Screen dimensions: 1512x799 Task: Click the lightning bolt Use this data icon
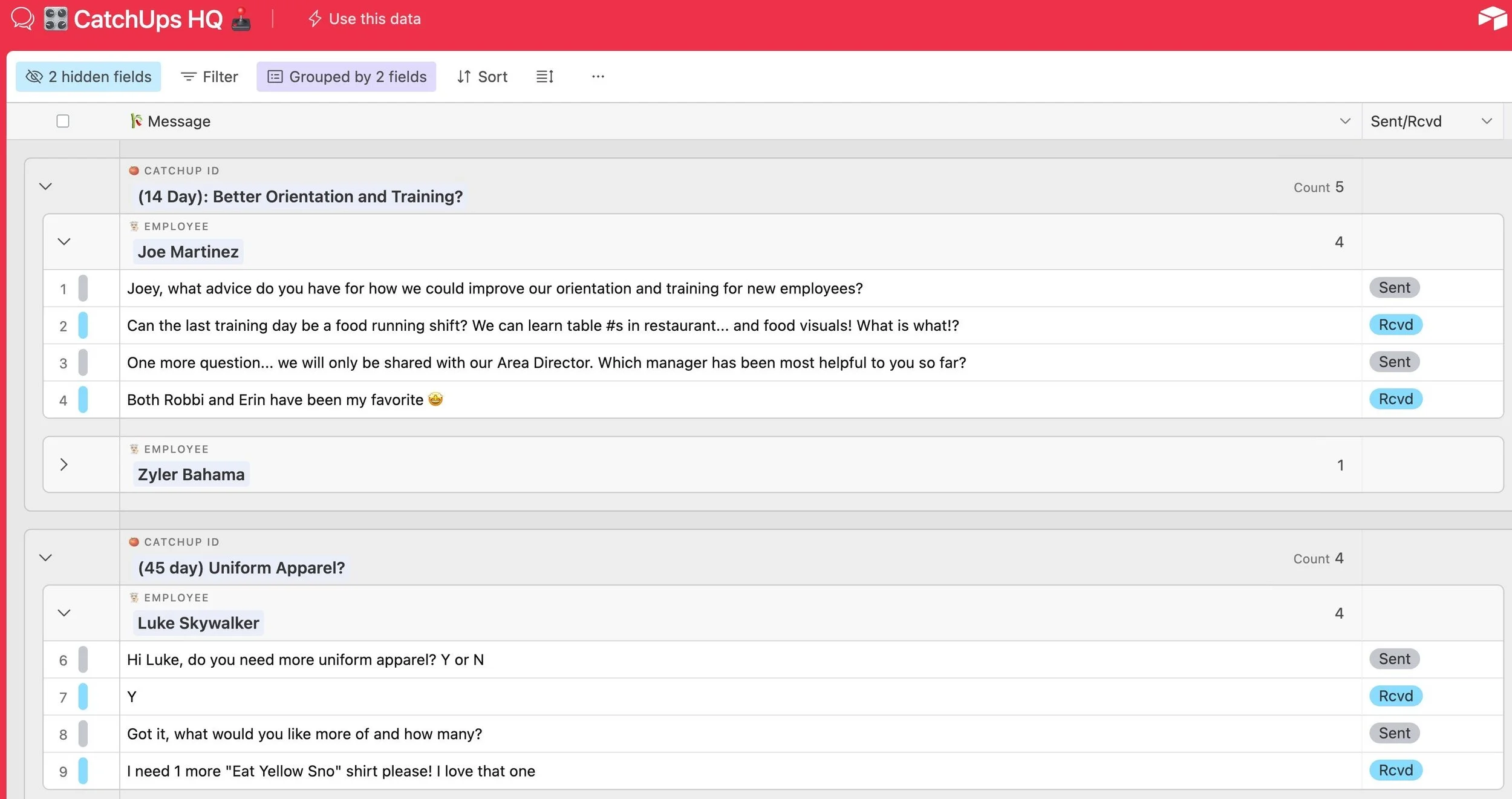pos(314,19)
